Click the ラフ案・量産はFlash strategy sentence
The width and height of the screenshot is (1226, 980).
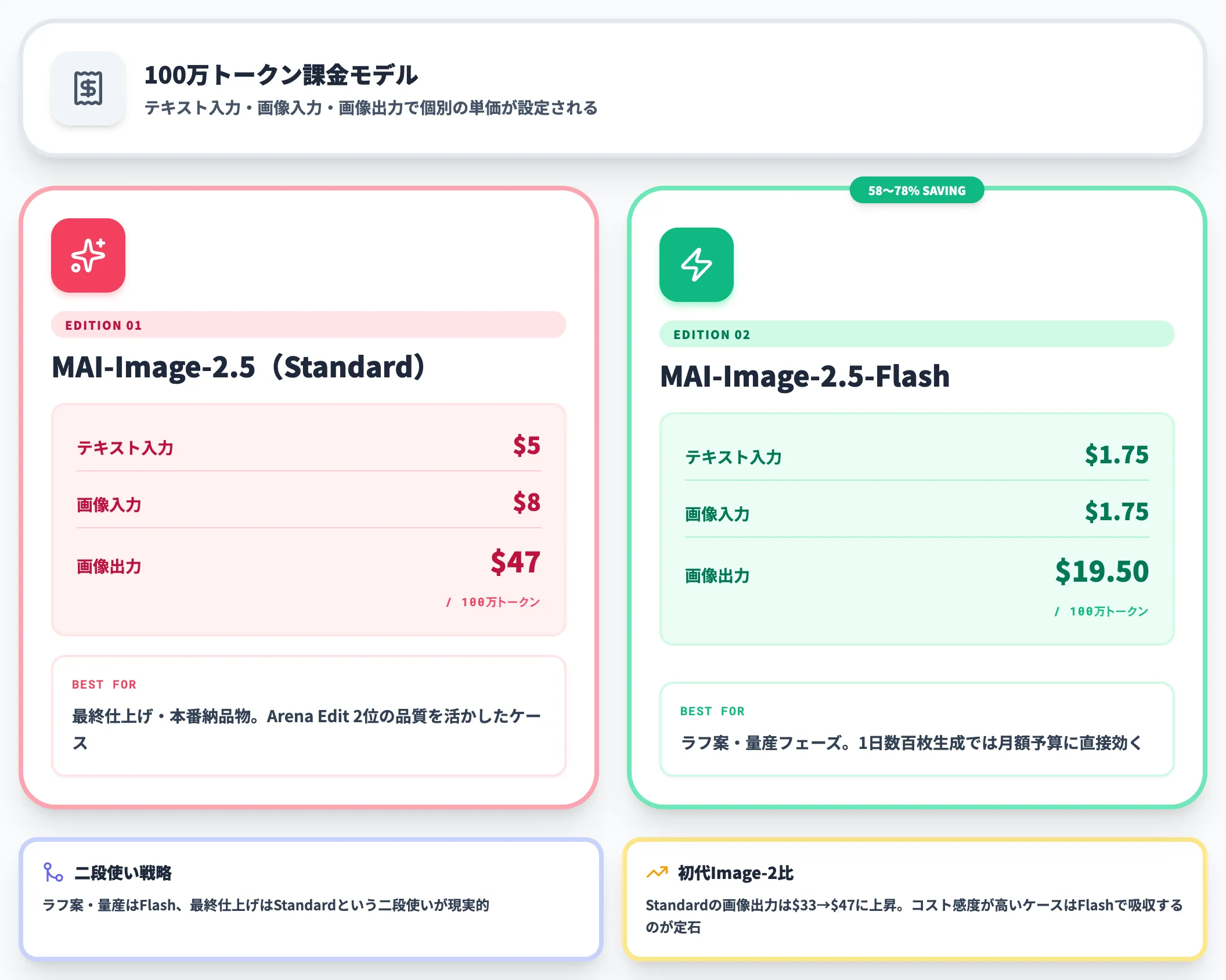(x=266, y=905)
